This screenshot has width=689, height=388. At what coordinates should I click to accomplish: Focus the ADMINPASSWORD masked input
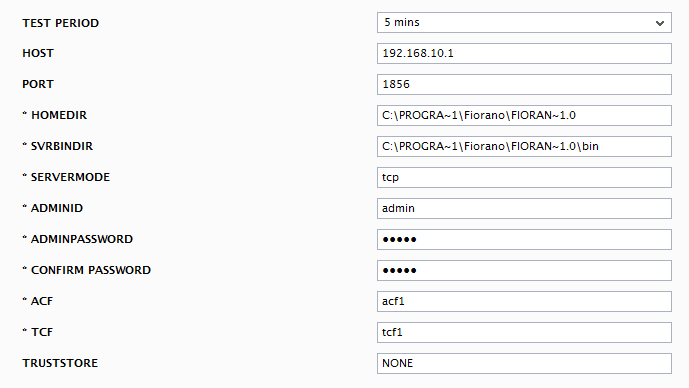tap(524, 239)
